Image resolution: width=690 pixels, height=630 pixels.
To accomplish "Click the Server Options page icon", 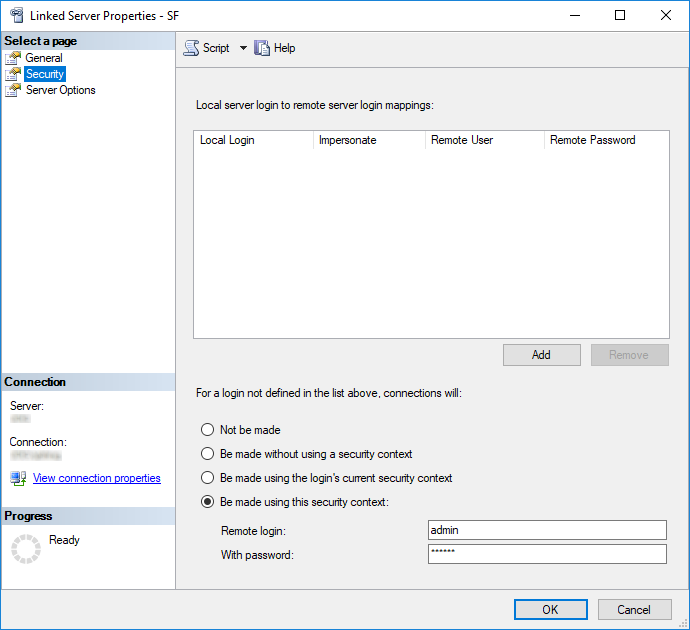I will [13, 90].
